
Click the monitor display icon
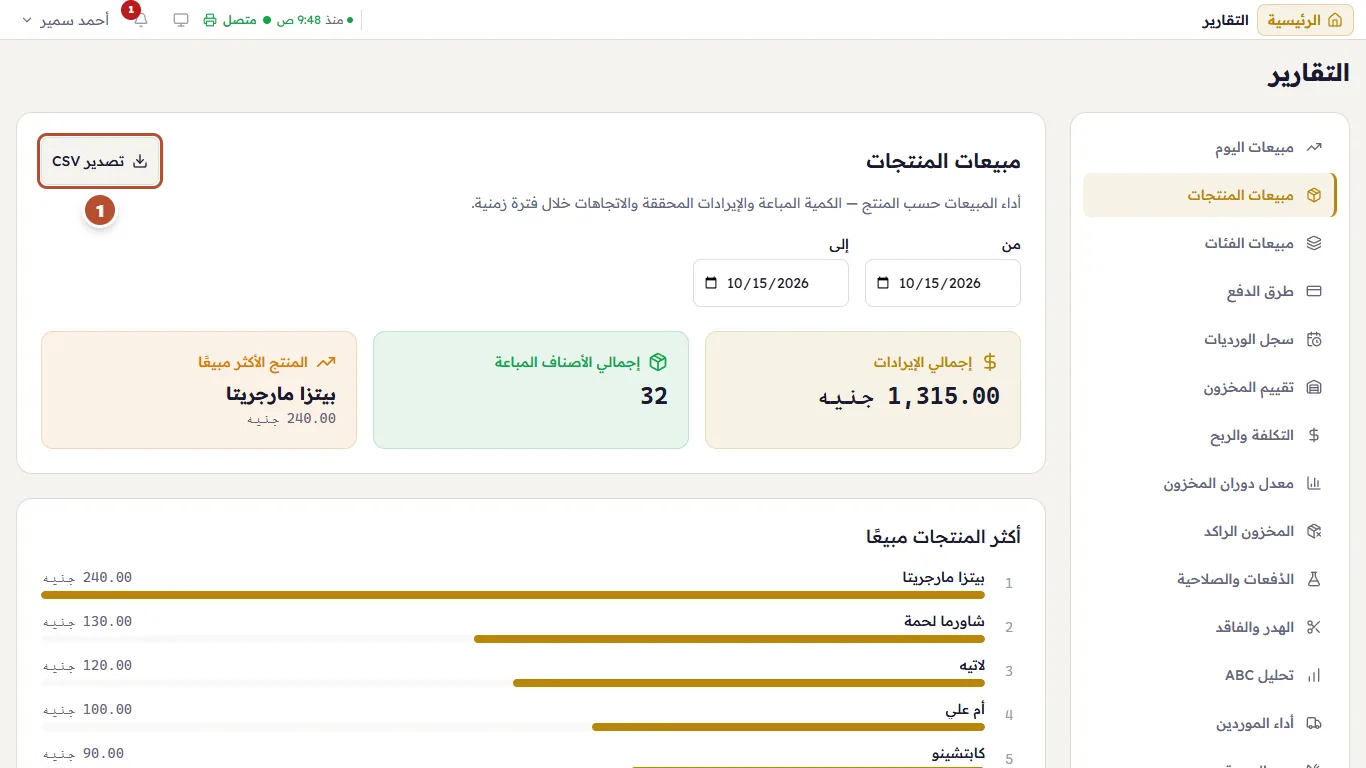point(181,20)
